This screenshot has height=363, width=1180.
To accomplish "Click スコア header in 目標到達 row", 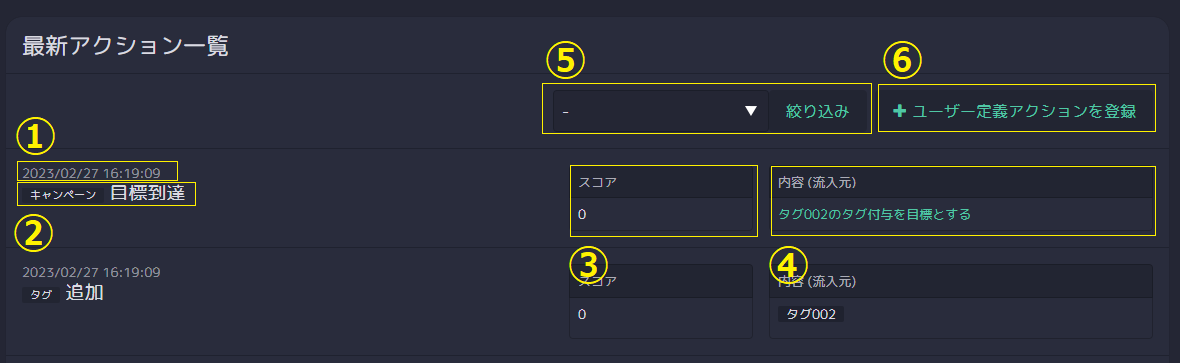I will [x=598, y=183].
